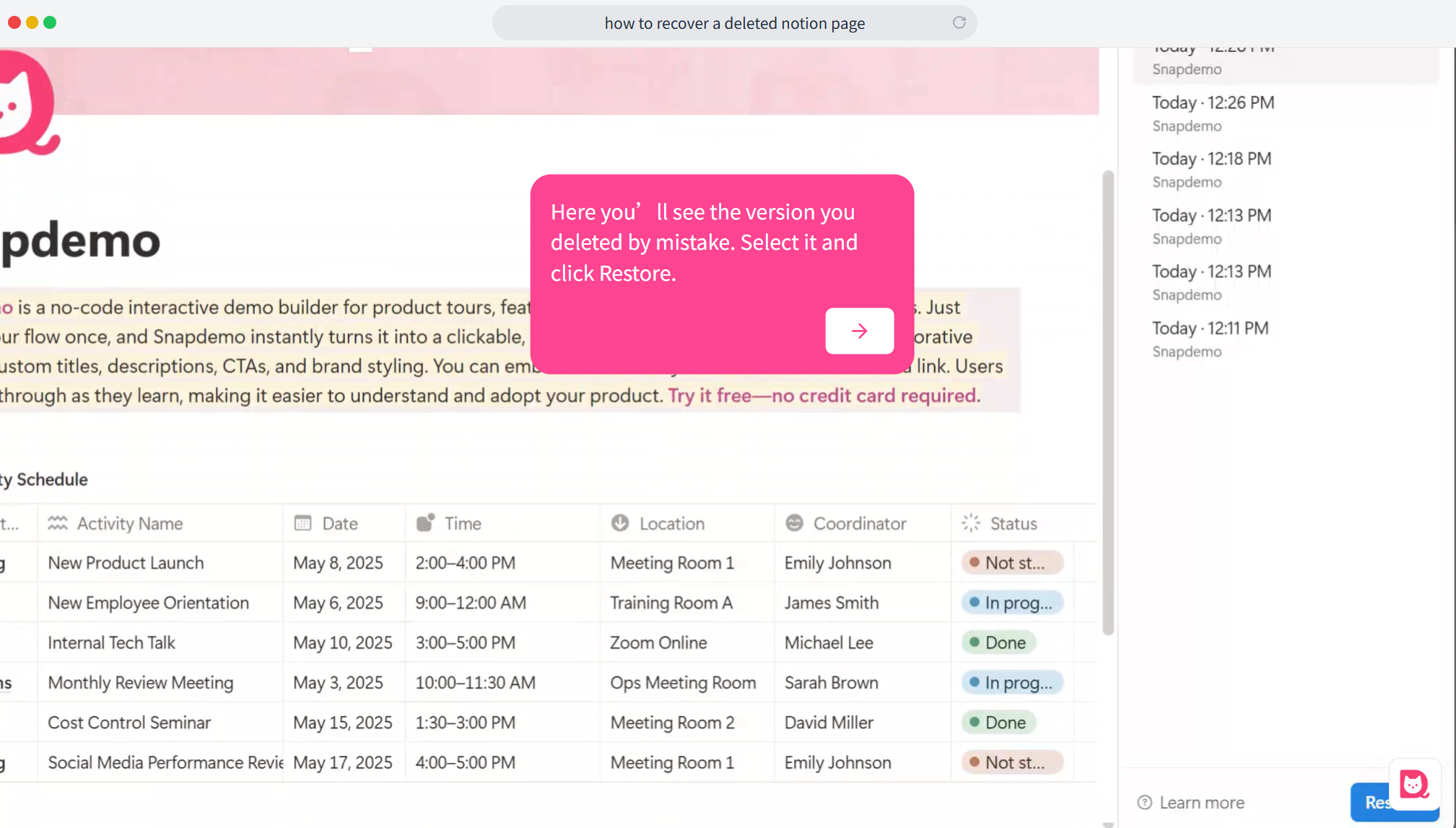Open Not started status of New Product Launch

(1012, 563)
